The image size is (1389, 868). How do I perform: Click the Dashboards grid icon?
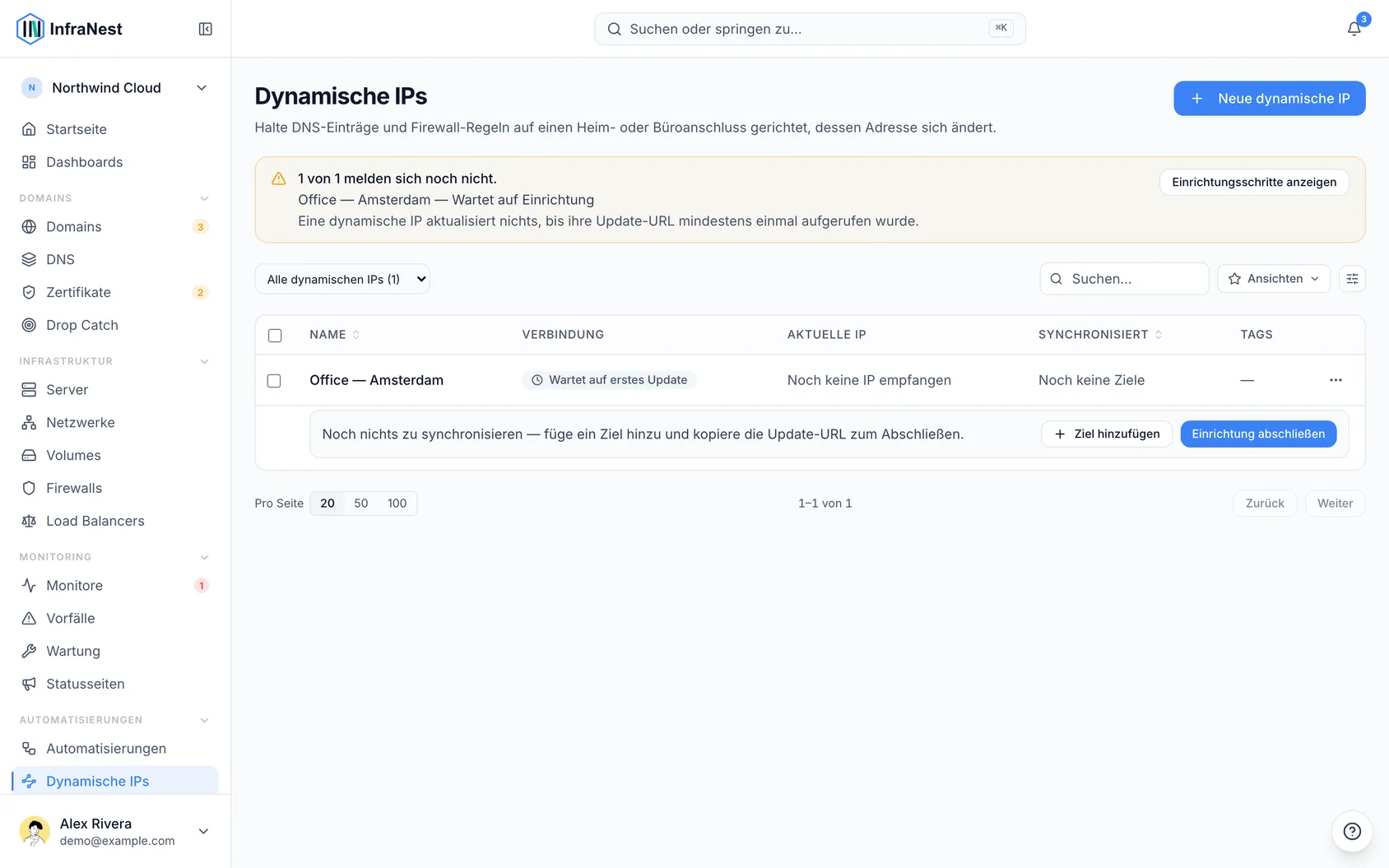[29, 162]
